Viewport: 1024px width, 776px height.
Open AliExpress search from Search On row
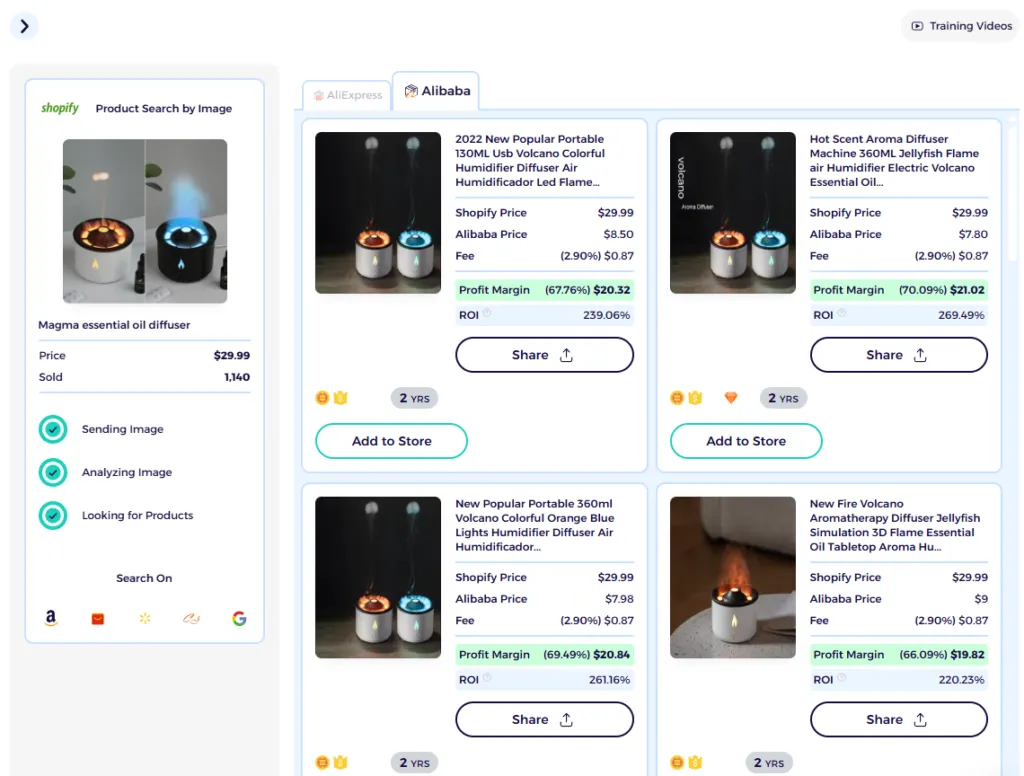click(x=97, y=618)
